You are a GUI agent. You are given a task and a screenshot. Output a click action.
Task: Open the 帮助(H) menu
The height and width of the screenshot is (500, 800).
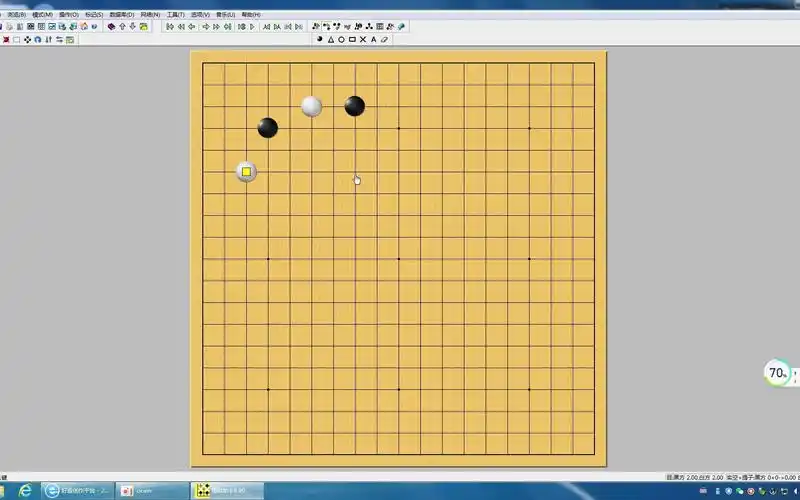click(251, 15)
